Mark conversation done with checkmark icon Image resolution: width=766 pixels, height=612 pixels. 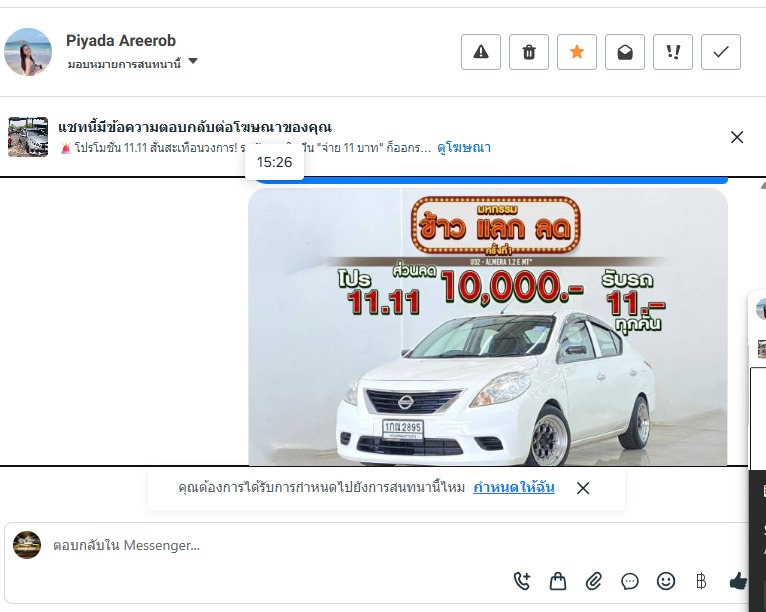pos(721,52)
